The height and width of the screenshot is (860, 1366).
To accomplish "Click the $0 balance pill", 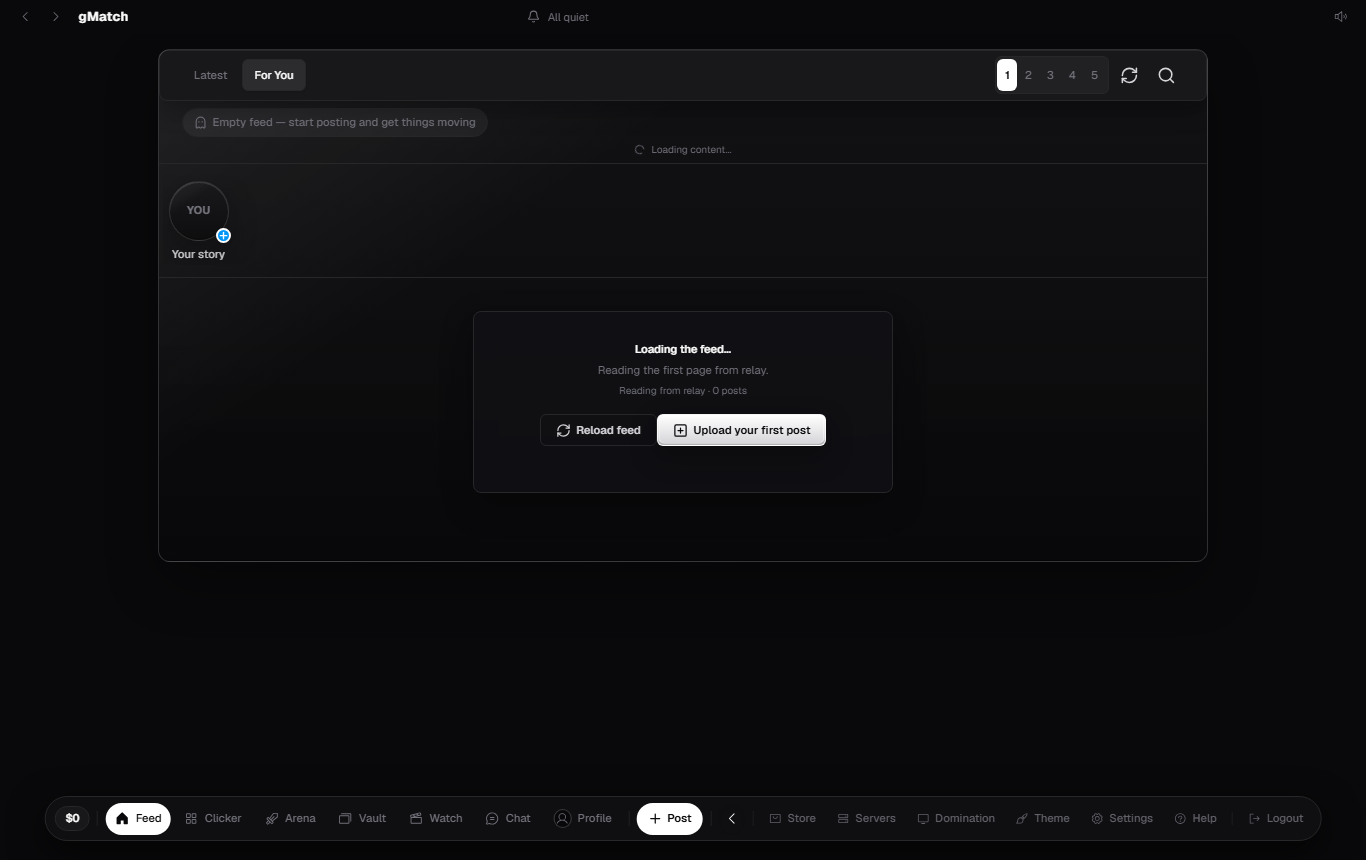I will tap(72, 818).
